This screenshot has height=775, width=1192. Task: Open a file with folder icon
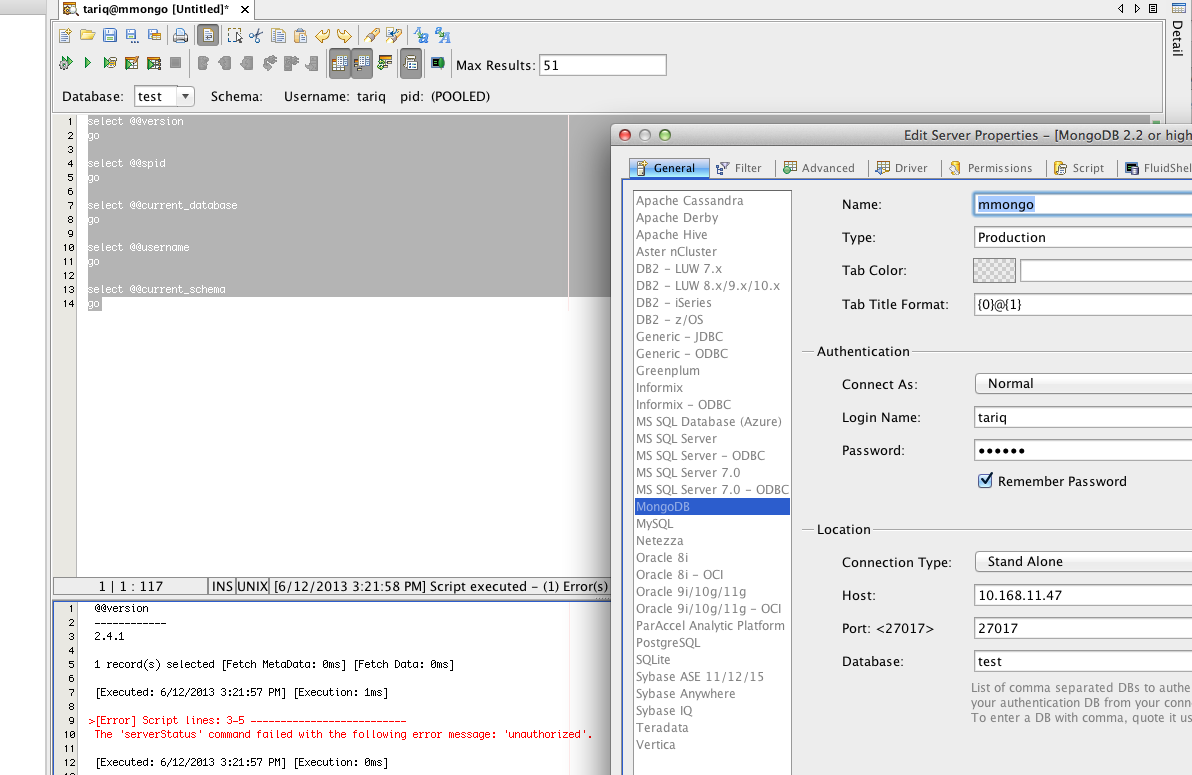coord(87,36)
